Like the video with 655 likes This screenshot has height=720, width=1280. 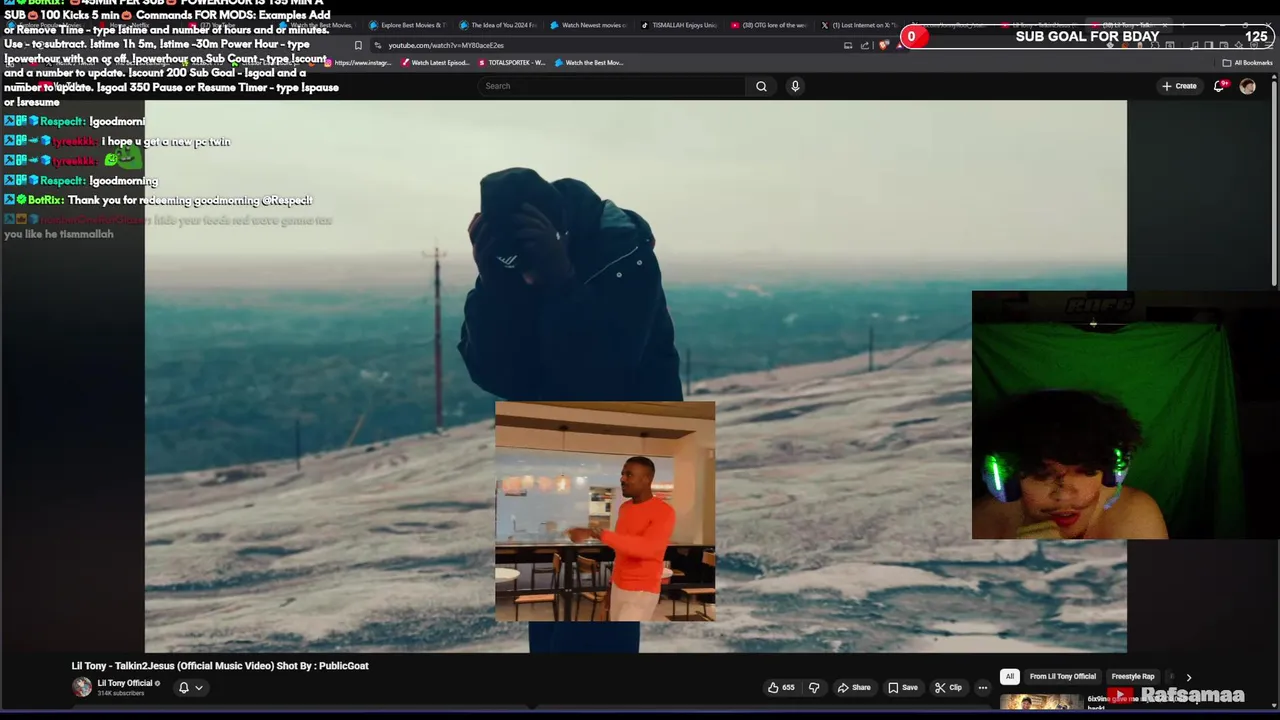(x=781, y=687)
